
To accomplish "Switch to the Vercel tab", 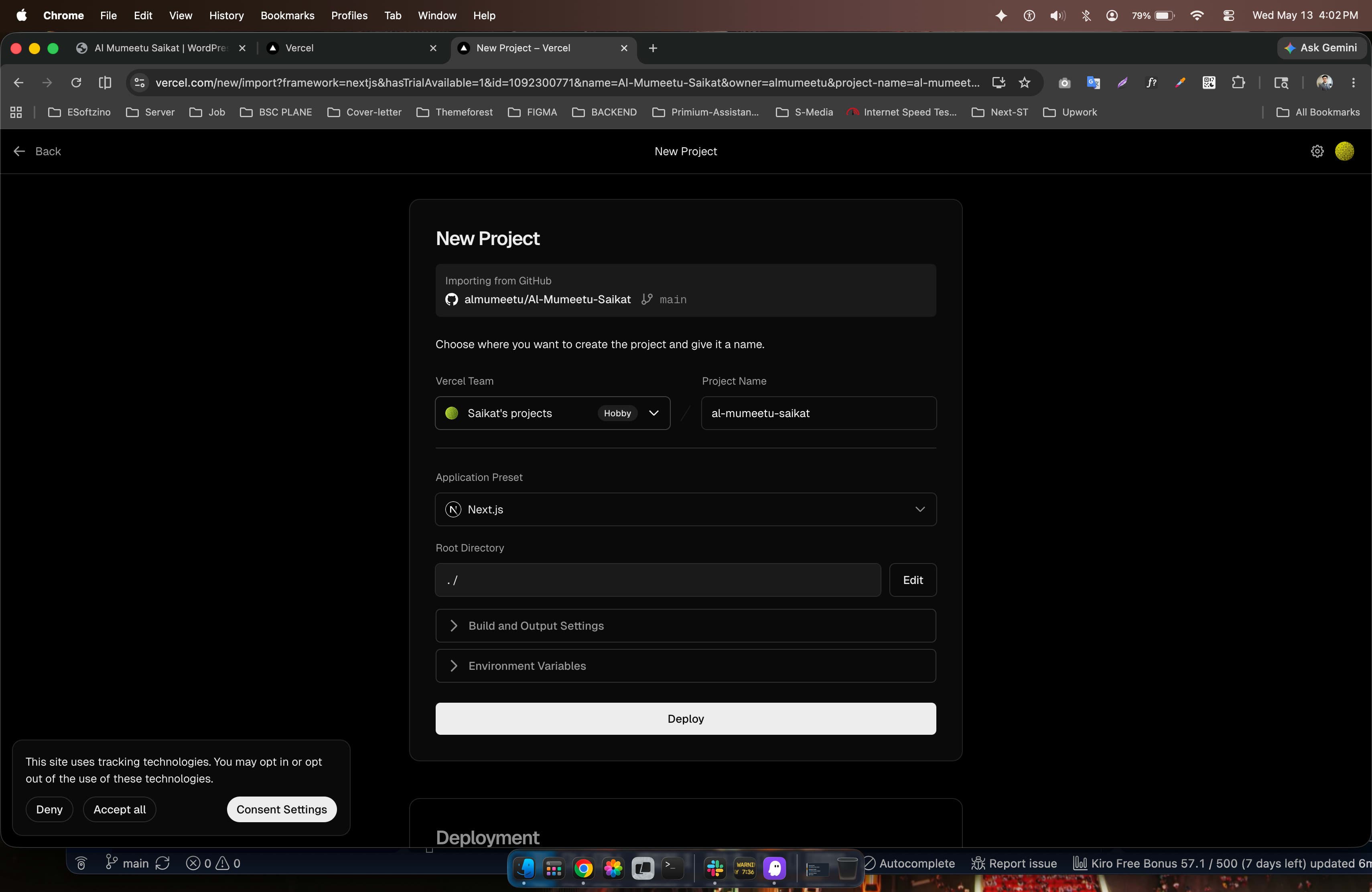I will [352, 48].
